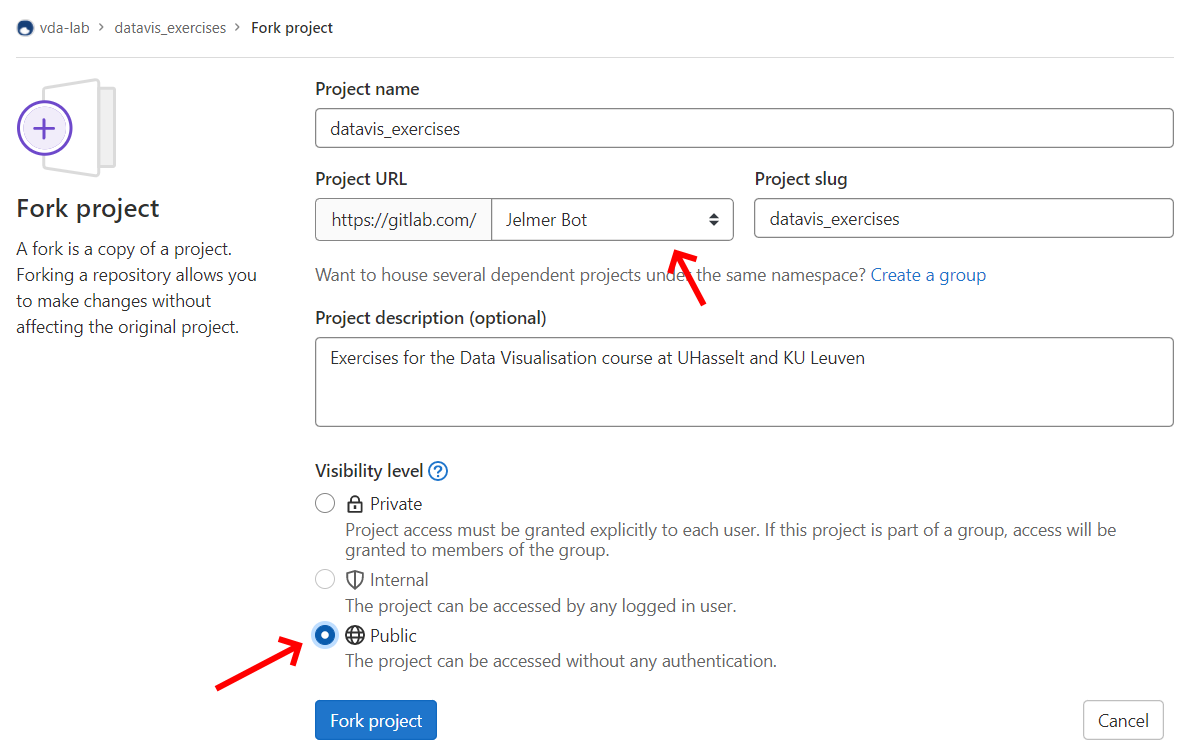Click the Visibility level help question icon
Viewport: 1194px width, 747px height.
[x=438, y=471]
